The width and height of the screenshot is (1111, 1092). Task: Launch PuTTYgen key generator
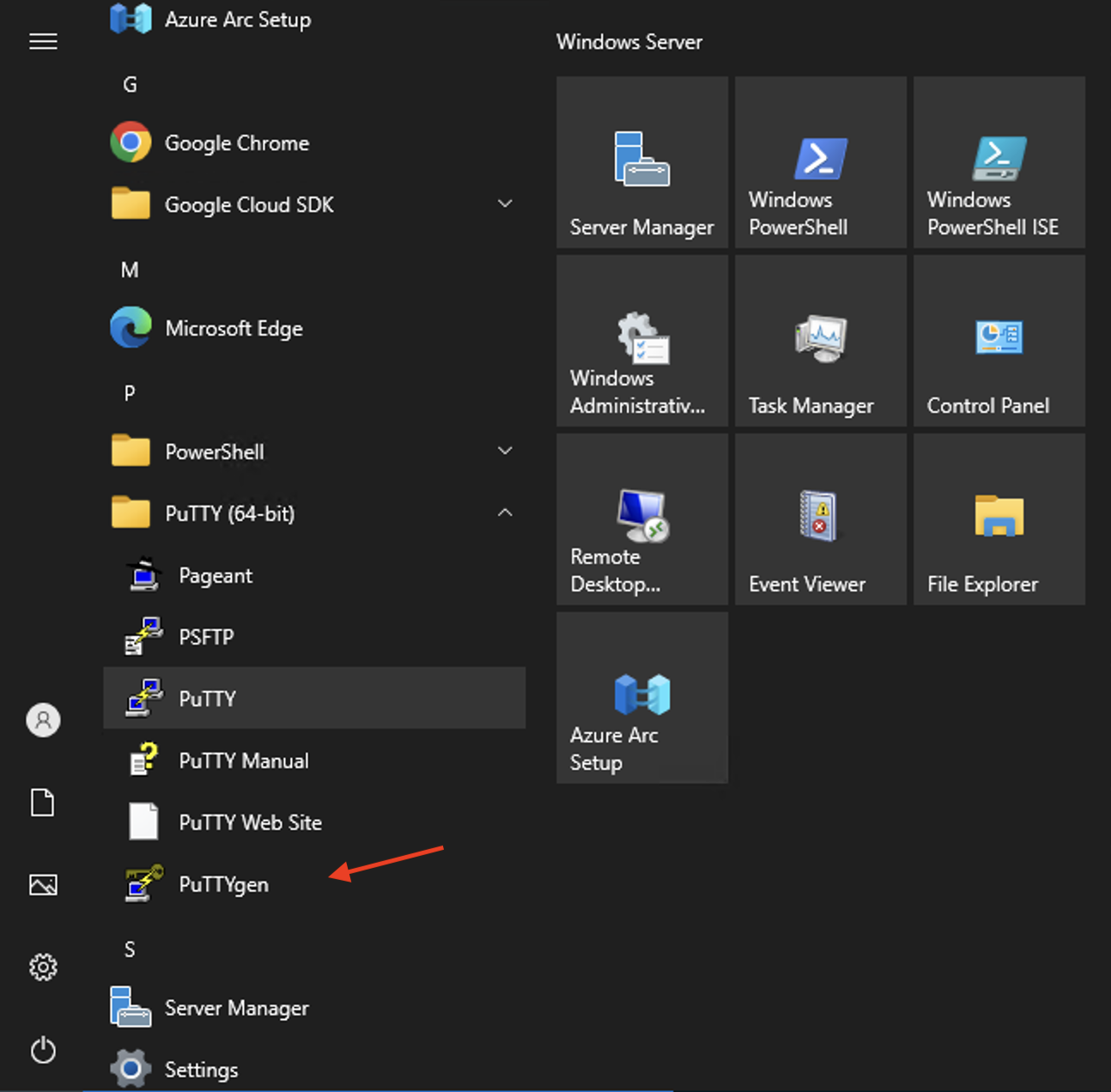pos(314,884)
